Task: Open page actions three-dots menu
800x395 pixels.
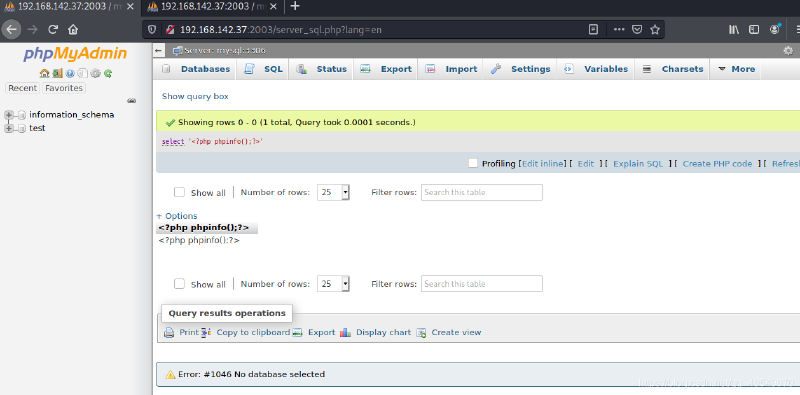Action: (619, 30)
